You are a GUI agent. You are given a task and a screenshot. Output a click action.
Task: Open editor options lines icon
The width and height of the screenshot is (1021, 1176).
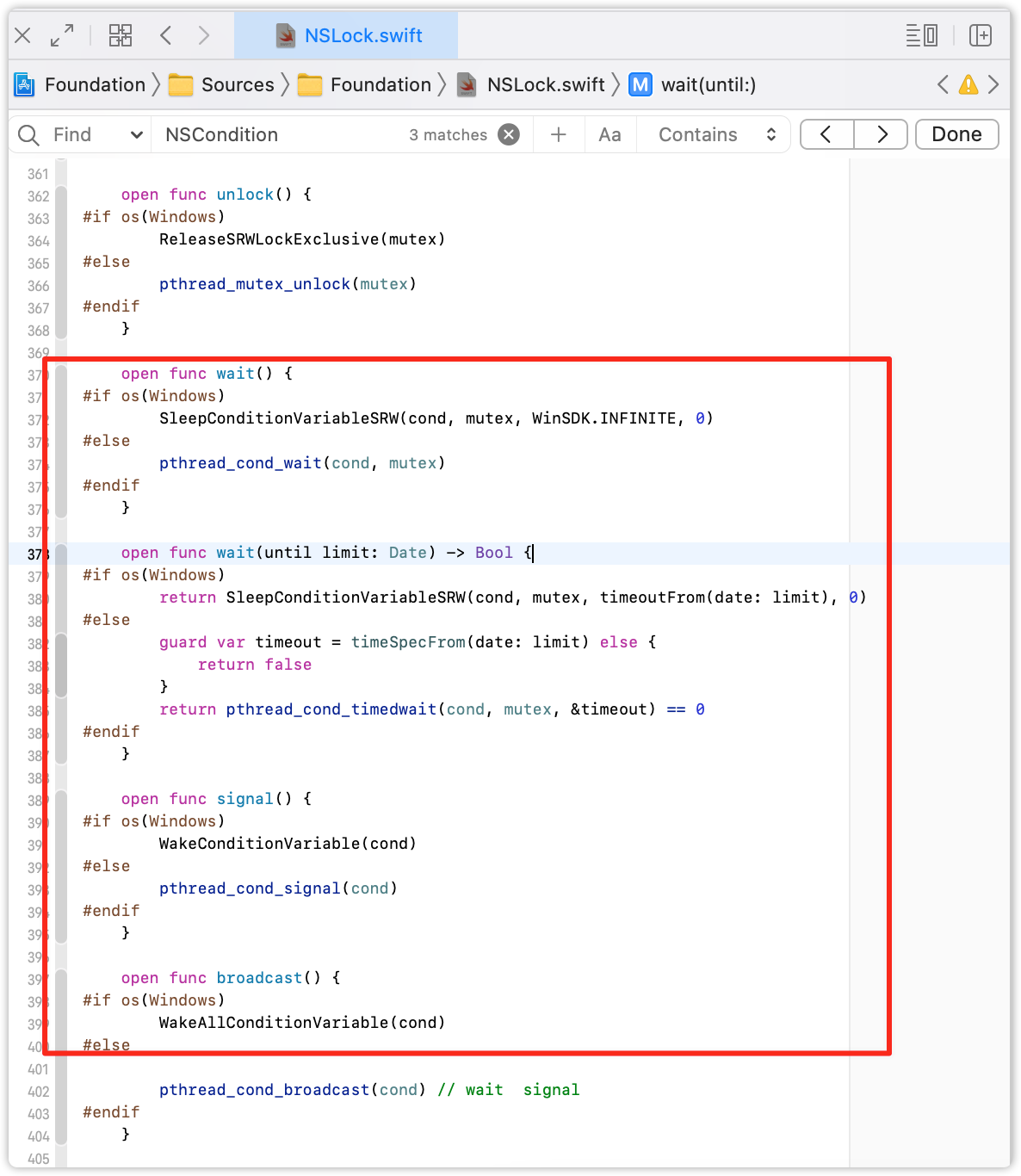[922, 35]
